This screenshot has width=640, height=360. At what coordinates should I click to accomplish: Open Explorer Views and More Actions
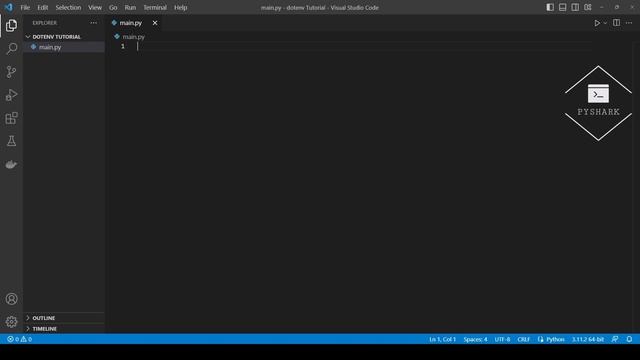pos(94,23)
